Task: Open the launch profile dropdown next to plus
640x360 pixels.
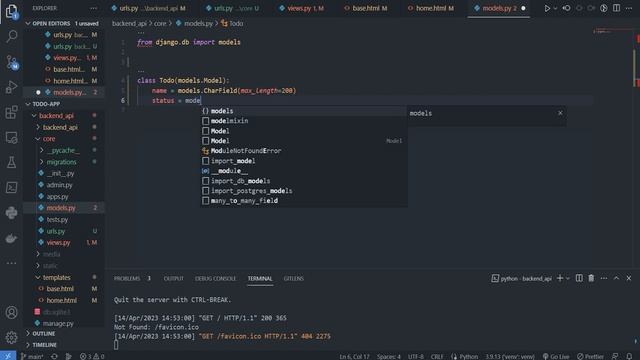Action: pyautogui.click(x=568, y=278)
